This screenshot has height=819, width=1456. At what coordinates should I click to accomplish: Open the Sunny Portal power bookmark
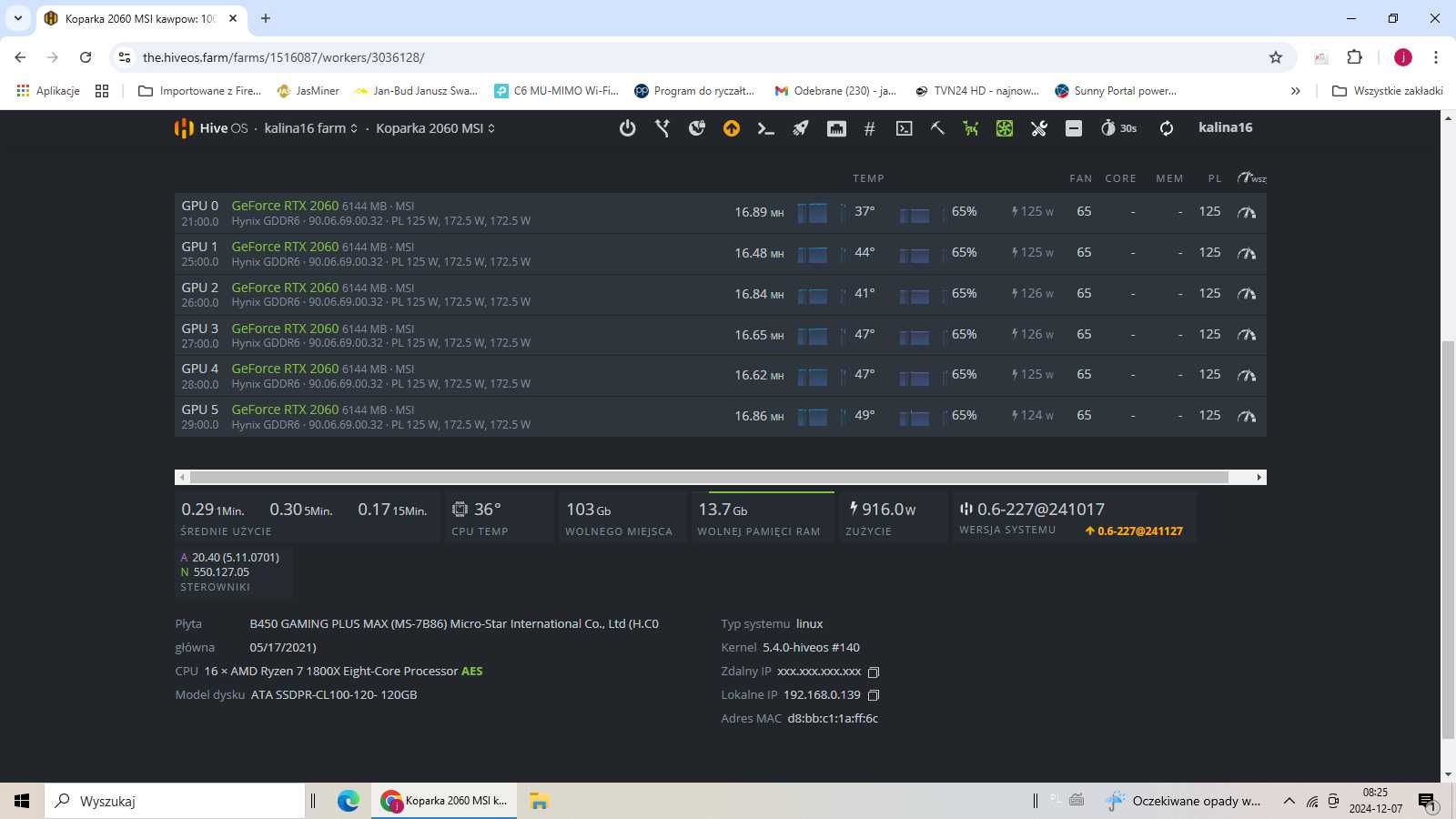click(x=1116, y=91)
